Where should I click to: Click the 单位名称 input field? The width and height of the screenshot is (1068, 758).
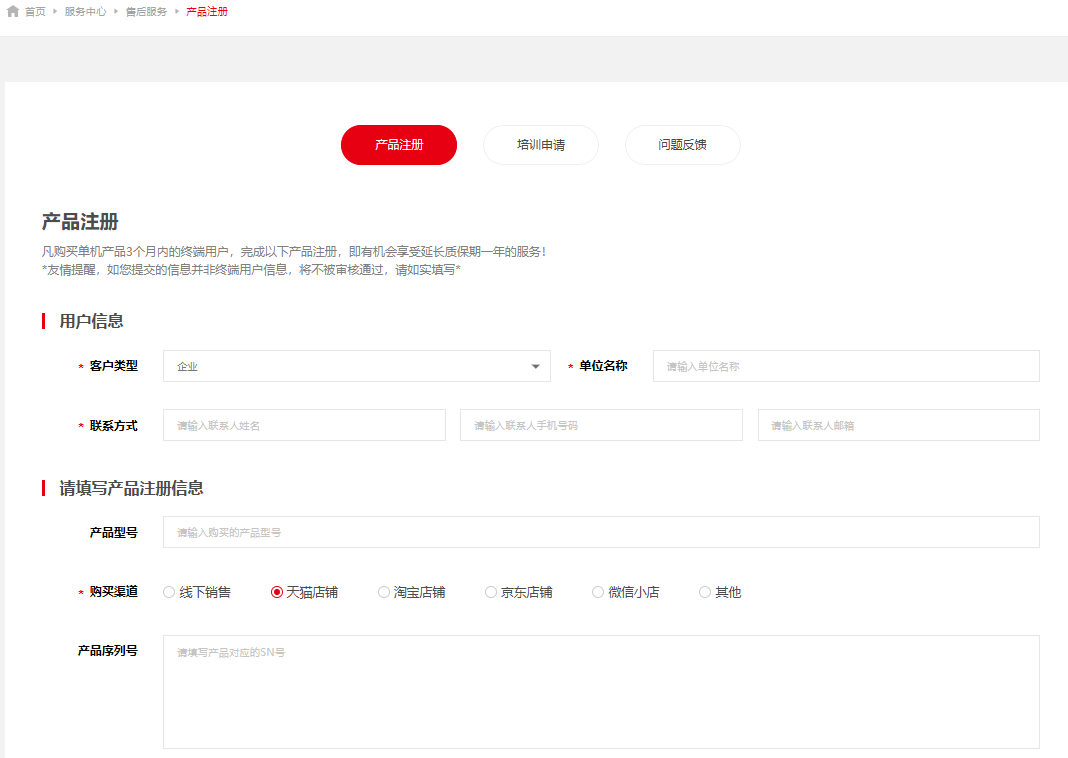click(x=845, y=366)
